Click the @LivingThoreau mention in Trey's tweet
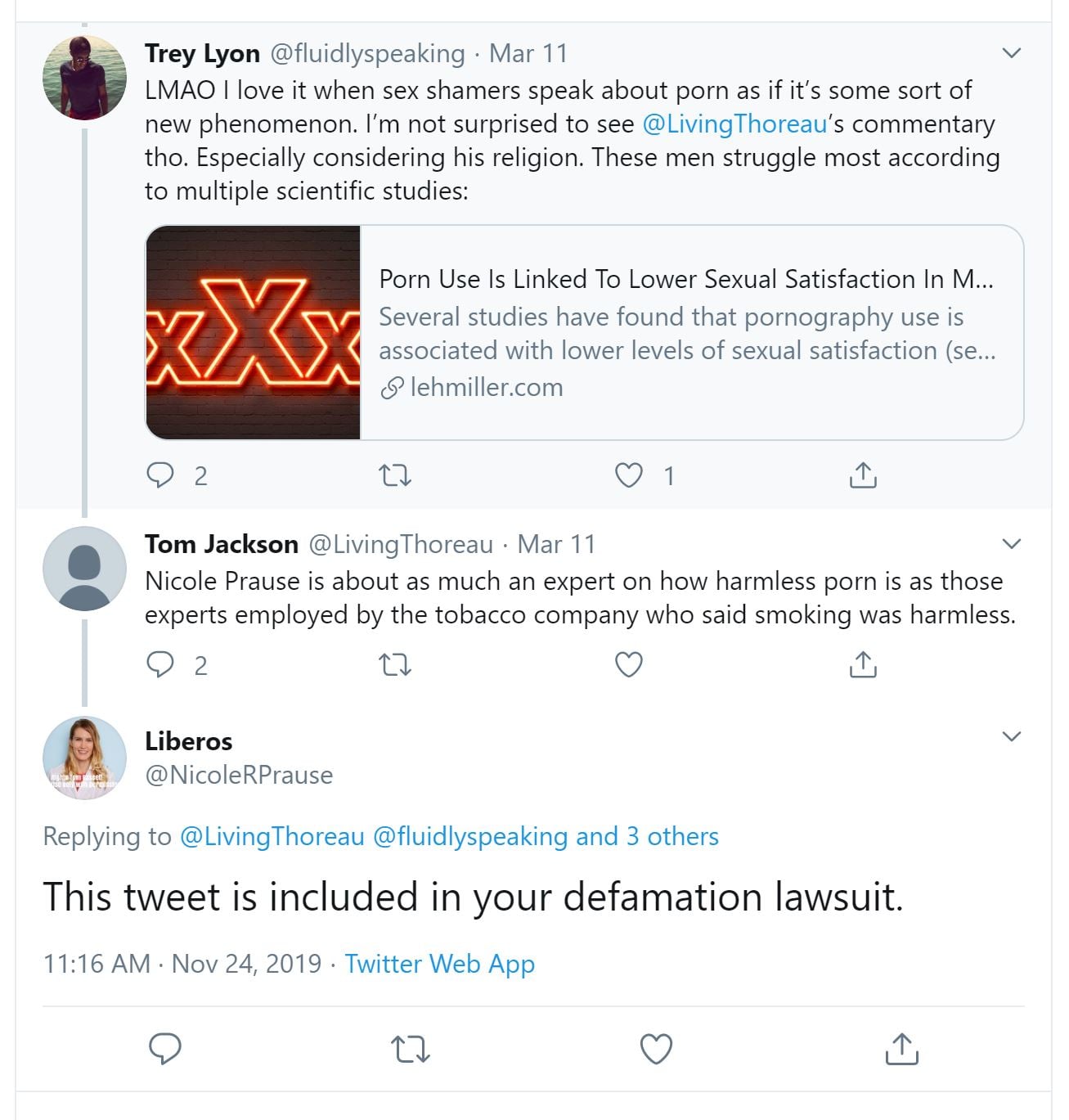This screenshot has width=1069, height=1120. (x=734, y=124)
